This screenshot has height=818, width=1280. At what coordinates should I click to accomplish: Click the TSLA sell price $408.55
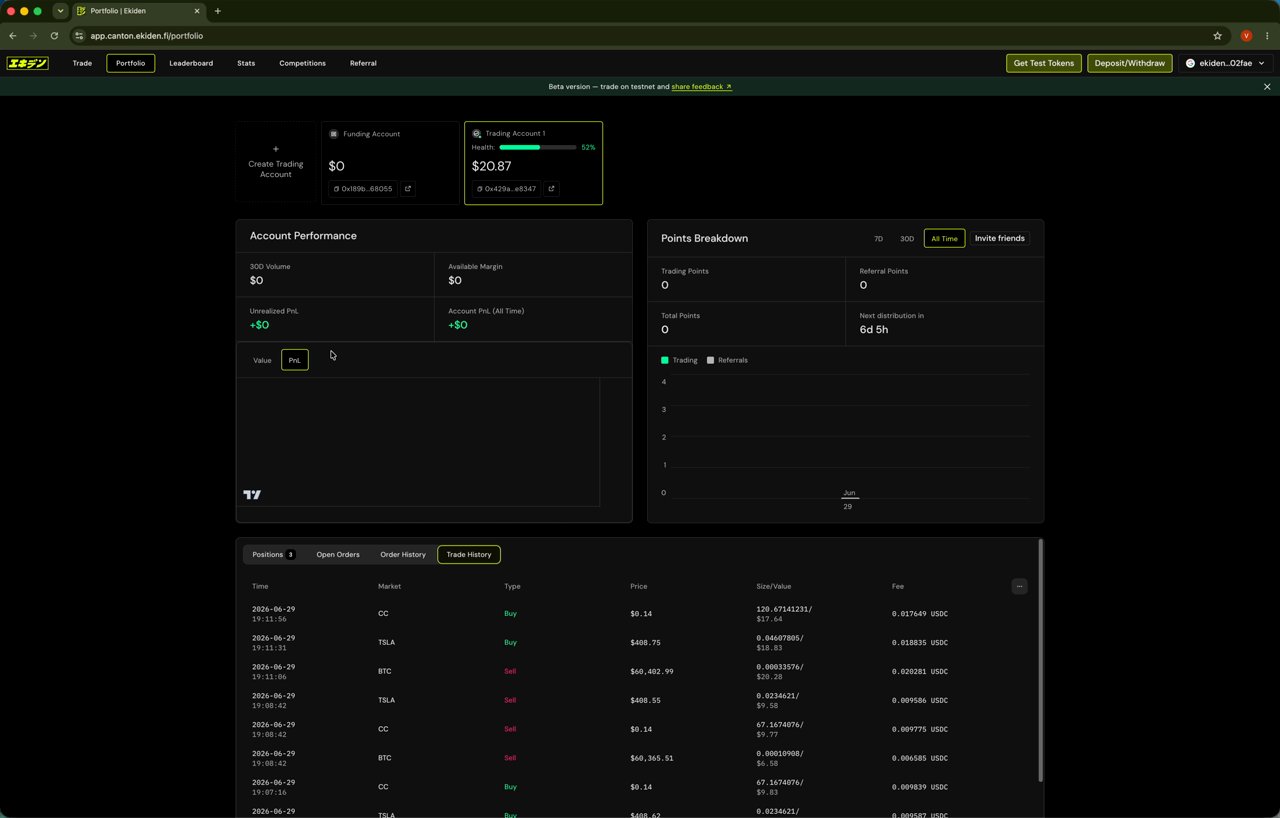[645, 701]
